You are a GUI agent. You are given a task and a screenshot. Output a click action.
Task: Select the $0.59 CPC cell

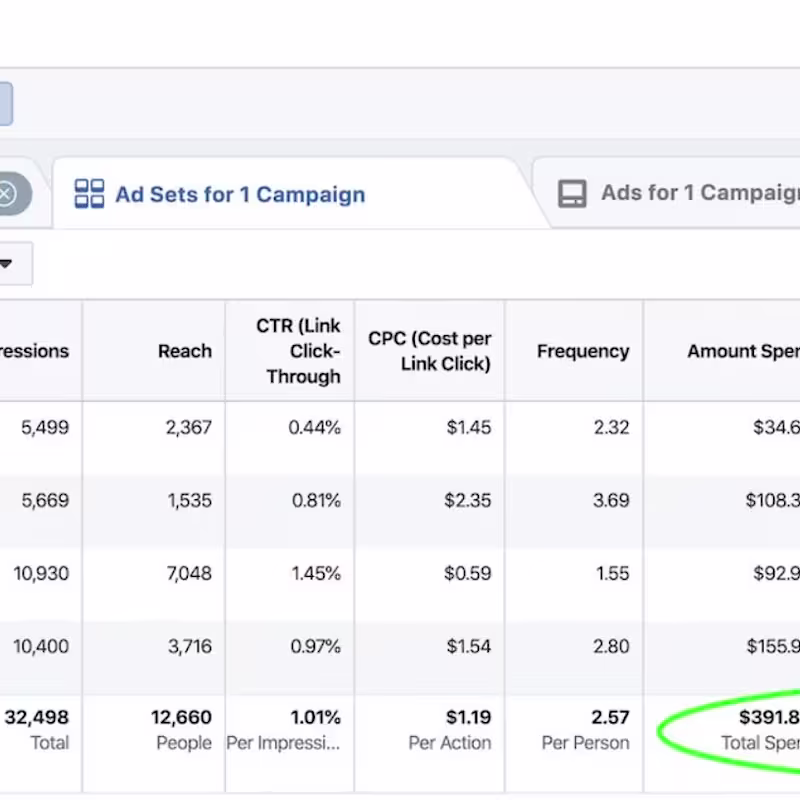point(468,574)
